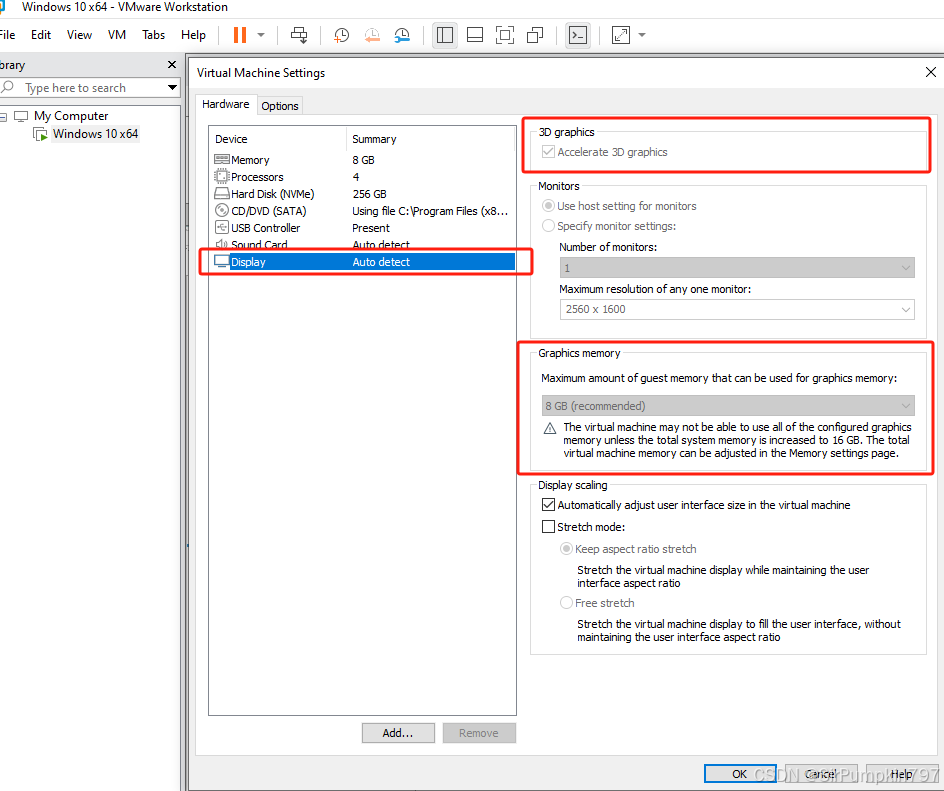Click the stretch guest display icon
Image resolution: width=944 pixels, height=791 pixels.
[x=621, y=35]
